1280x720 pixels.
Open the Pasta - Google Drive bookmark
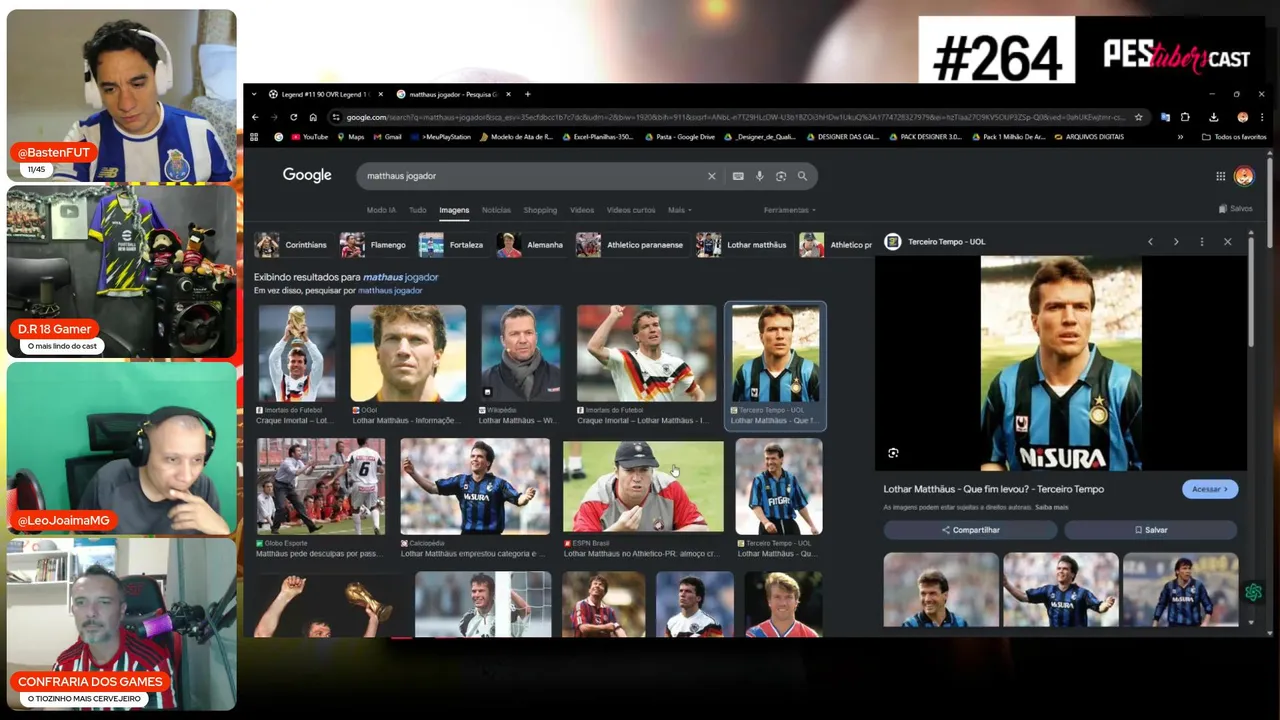[x=679, y=137]
